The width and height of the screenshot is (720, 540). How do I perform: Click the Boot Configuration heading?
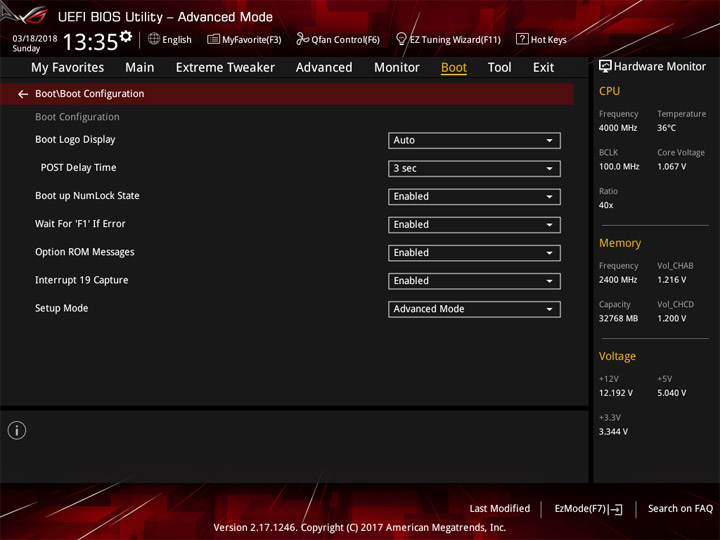click(x=77, y=117)
